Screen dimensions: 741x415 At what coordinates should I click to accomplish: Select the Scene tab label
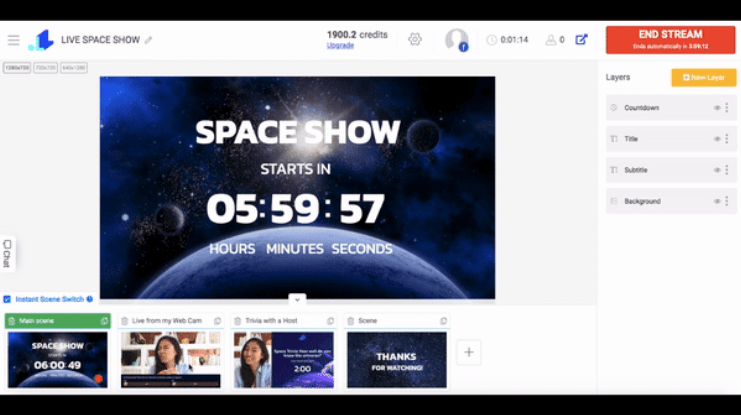(367, 321)
